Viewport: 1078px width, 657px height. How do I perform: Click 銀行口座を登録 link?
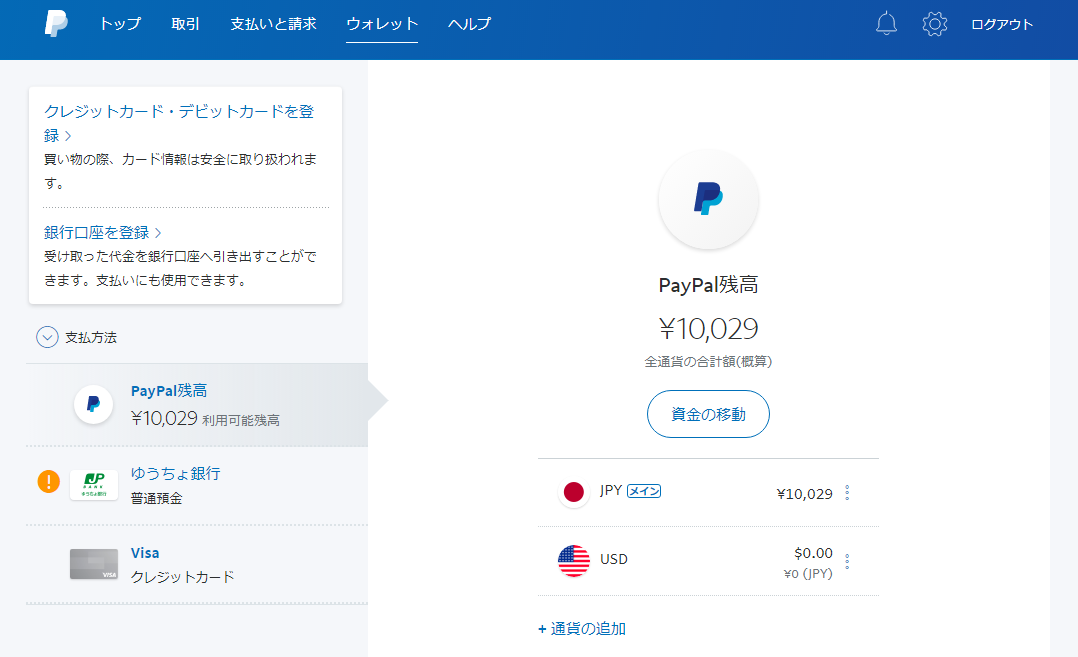[x=102, y=232]
